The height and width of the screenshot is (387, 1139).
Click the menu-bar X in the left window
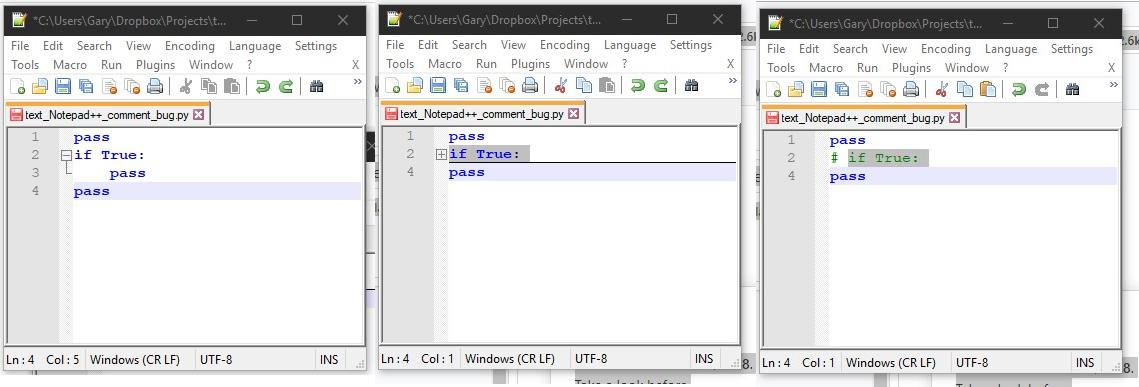(355, 65)
